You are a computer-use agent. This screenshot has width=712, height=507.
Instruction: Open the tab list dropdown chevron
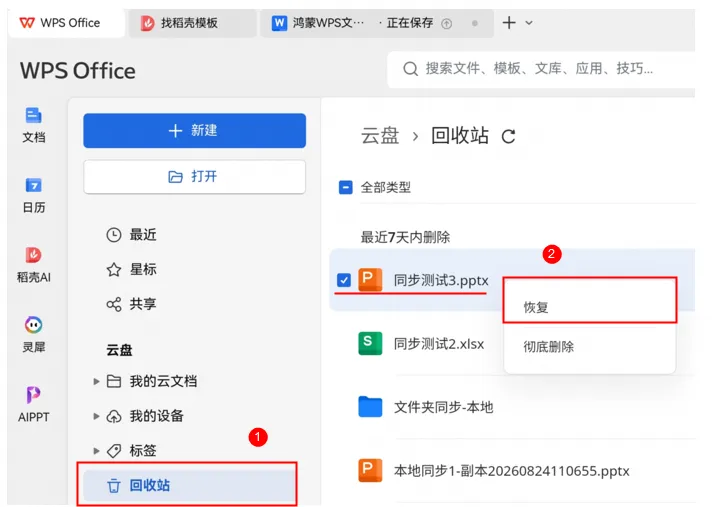pyautogui.click(x=529, y=23)
